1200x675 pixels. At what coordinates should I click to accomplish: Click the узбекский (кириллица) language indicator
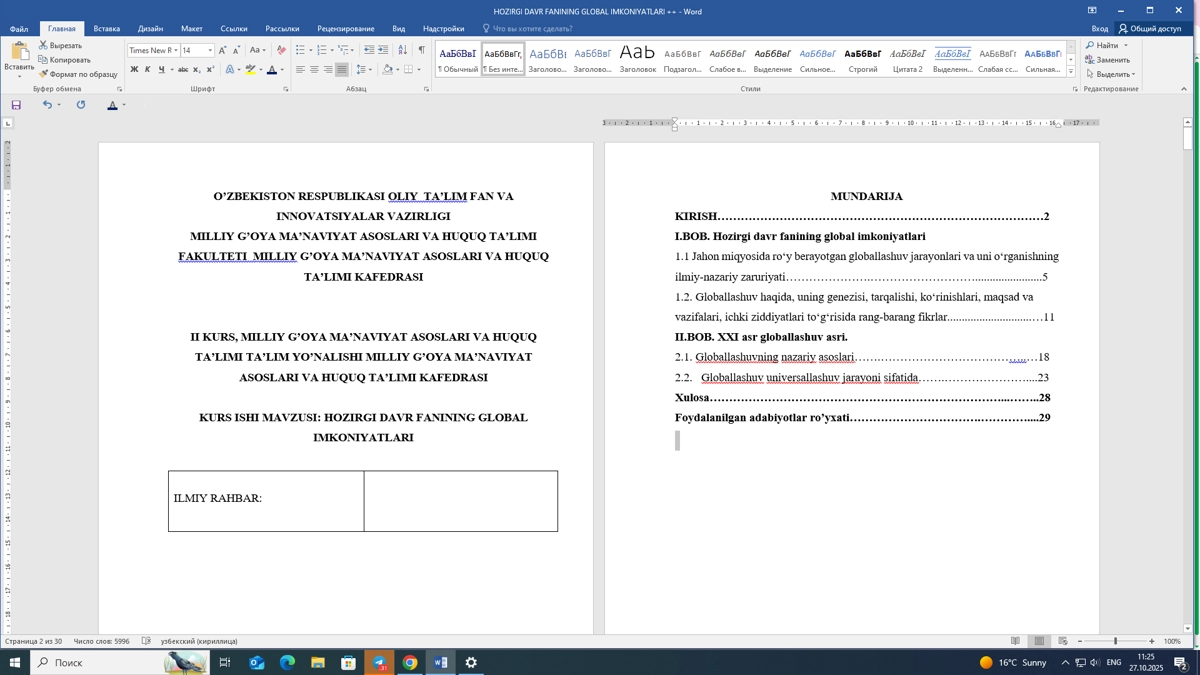tap(198, 640)
